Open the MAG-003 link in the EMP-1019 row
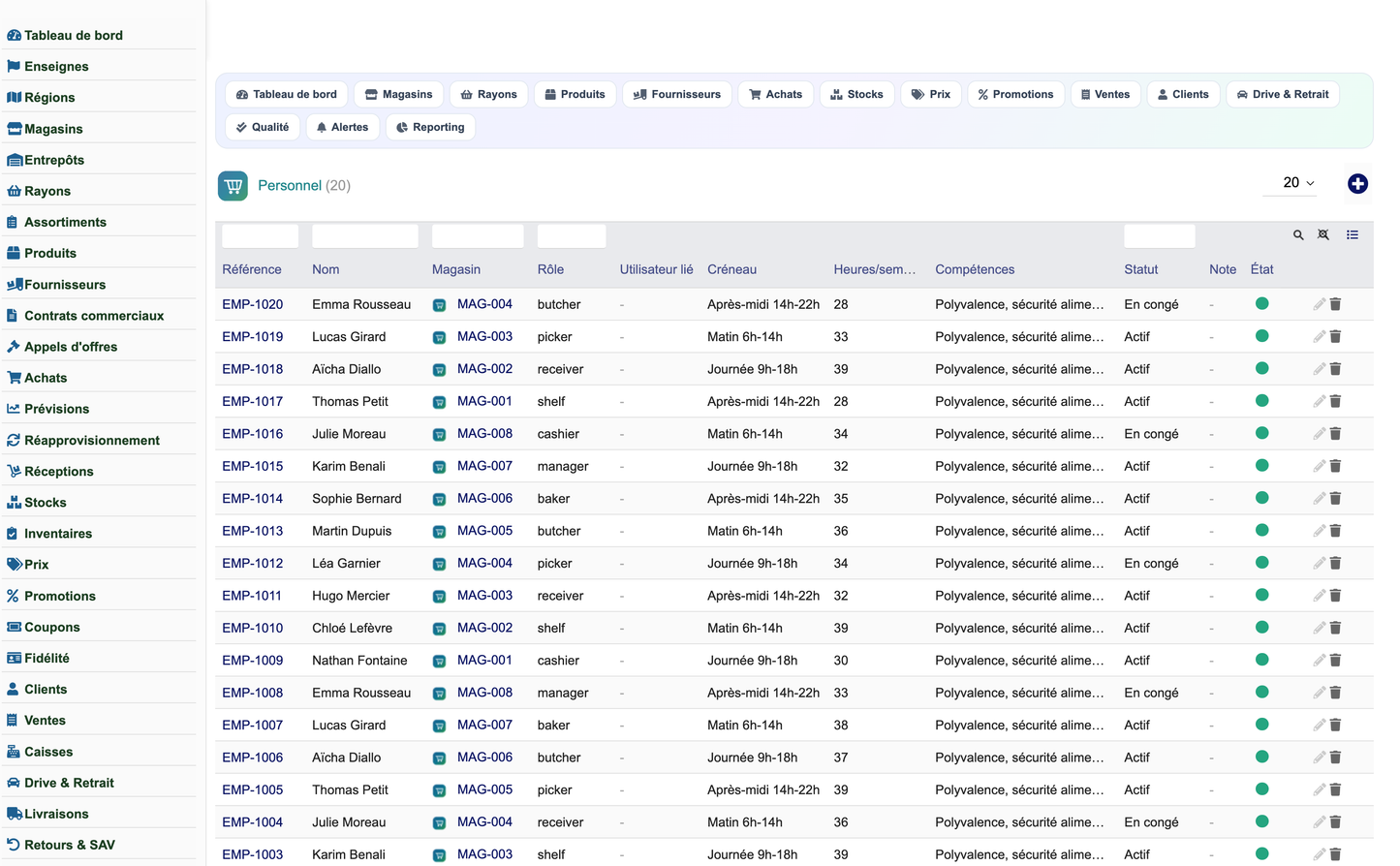 484,336
